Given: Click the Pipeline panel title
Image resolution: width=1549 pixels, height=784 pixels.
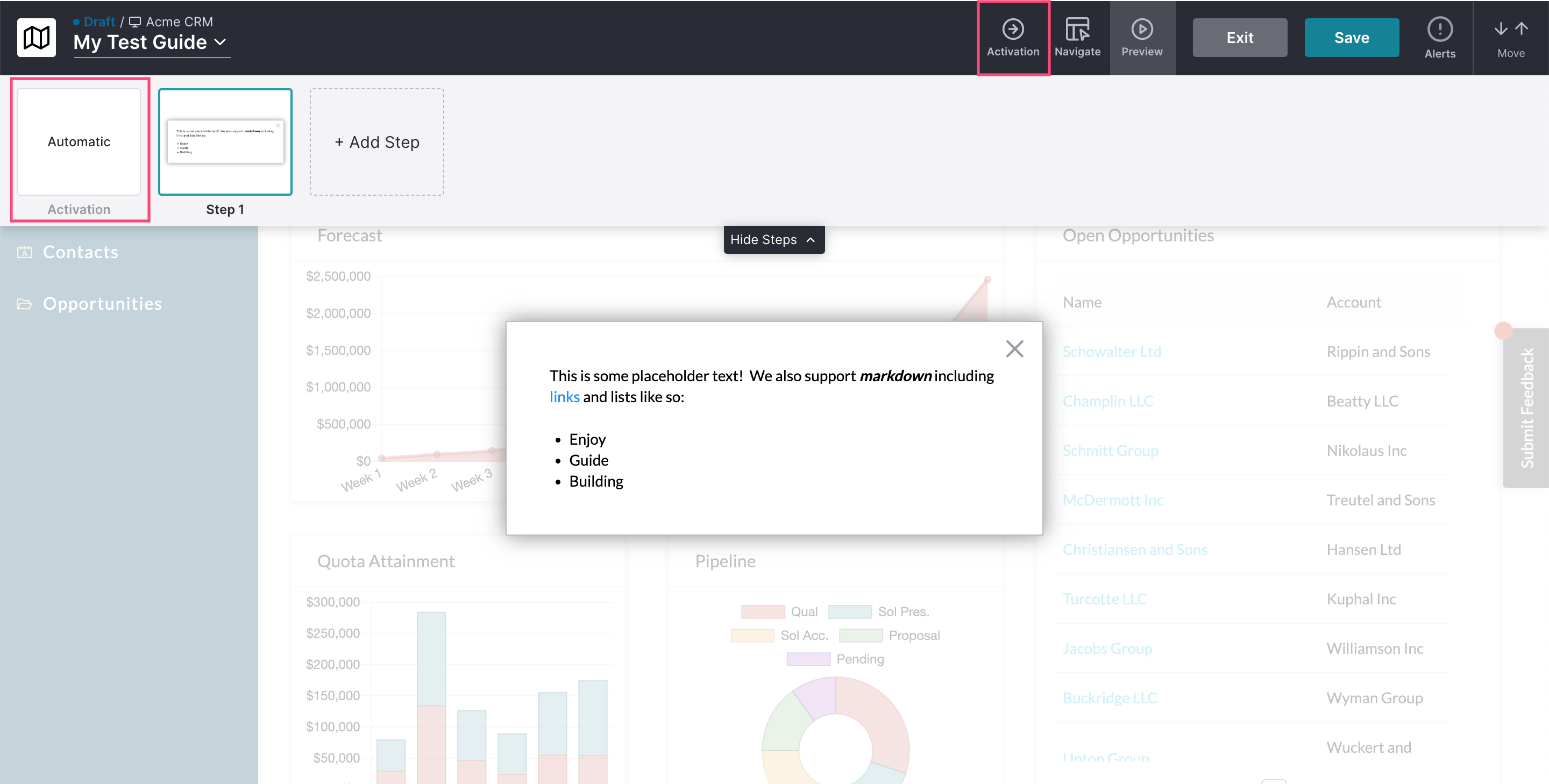Looking at the screenshot, I should (x=724, y=561).
